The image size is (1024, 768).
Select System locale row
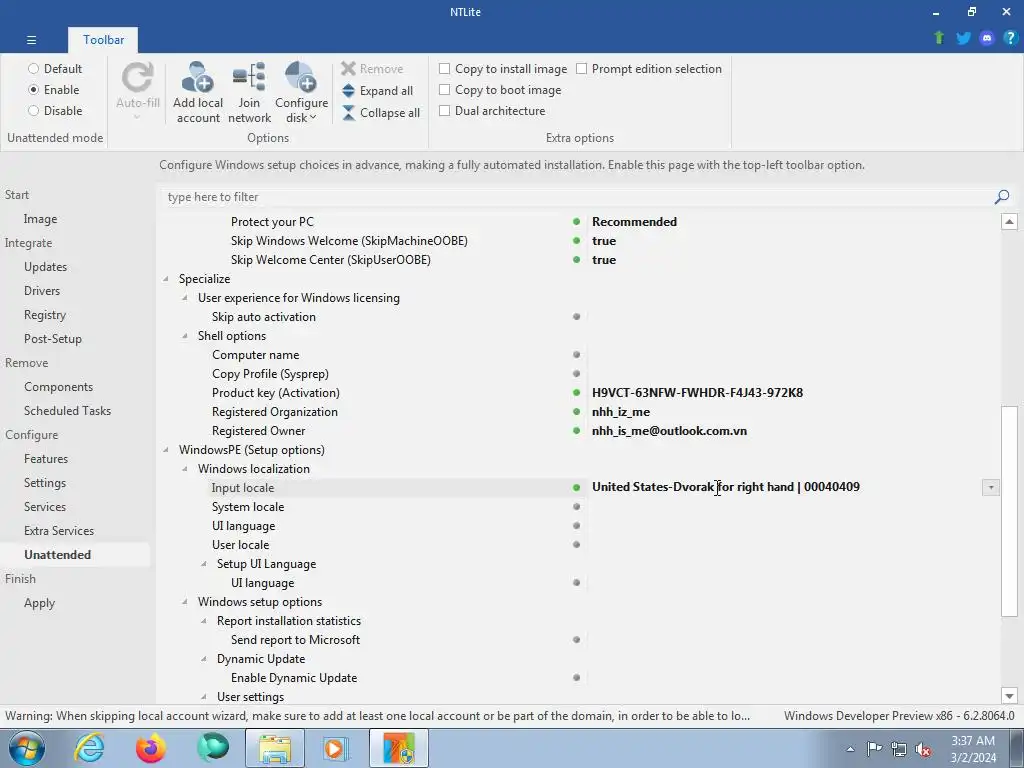pyautogui.click(x=248, y=507)
